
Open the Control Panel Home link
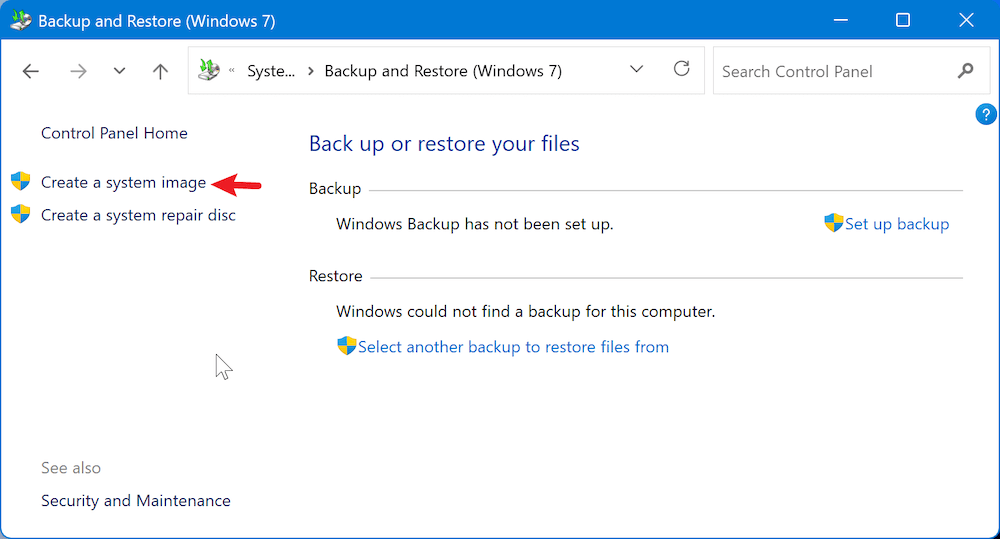click(x=114, y=133)
